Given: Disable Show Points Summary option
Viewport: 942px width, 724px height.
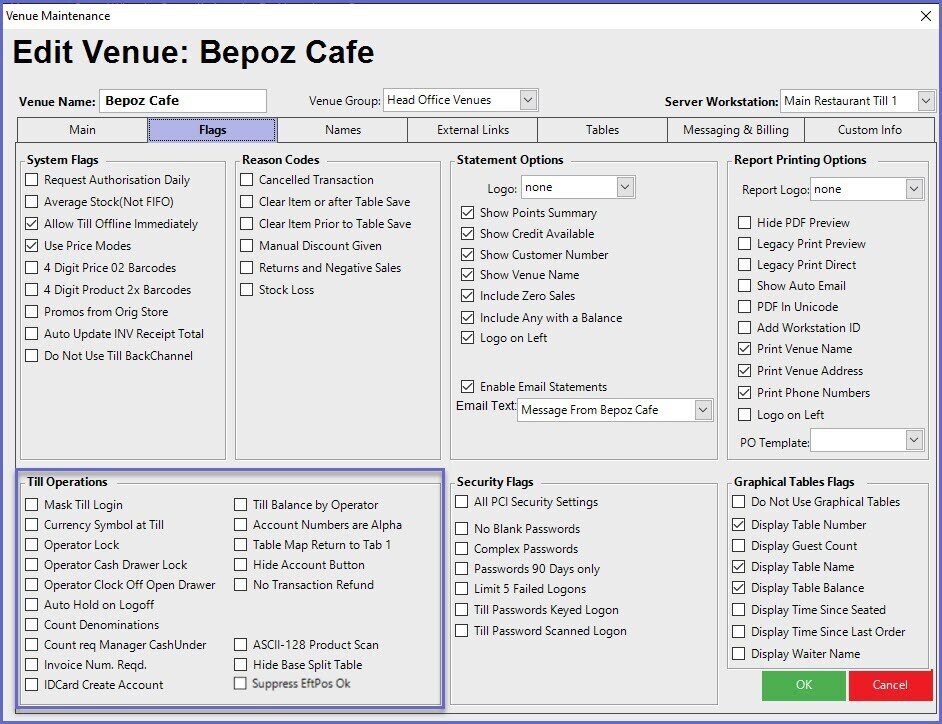Looking at the screenshot, I should coord(467,213).
